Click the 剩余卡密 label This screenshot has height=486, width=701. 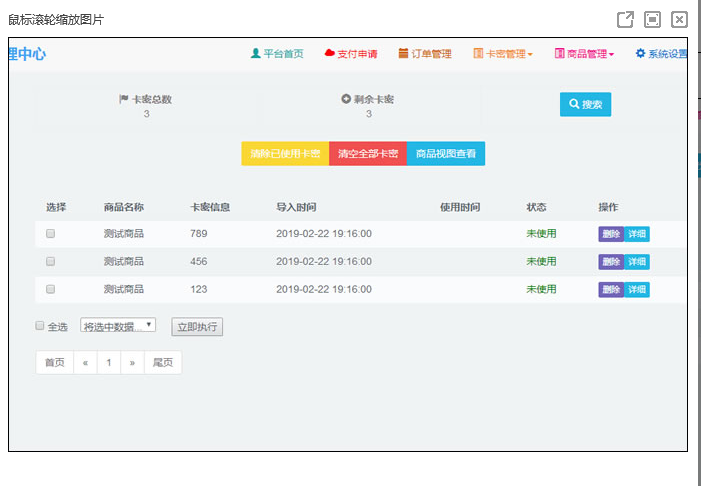point(368,99)
